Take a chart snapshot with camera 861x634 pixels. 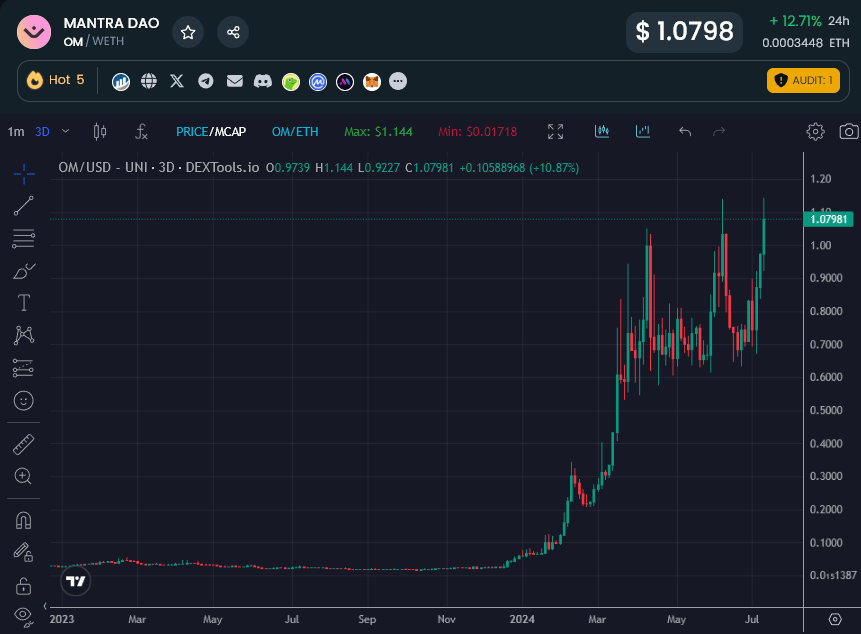pyautogui.click(x=849, y=132)
